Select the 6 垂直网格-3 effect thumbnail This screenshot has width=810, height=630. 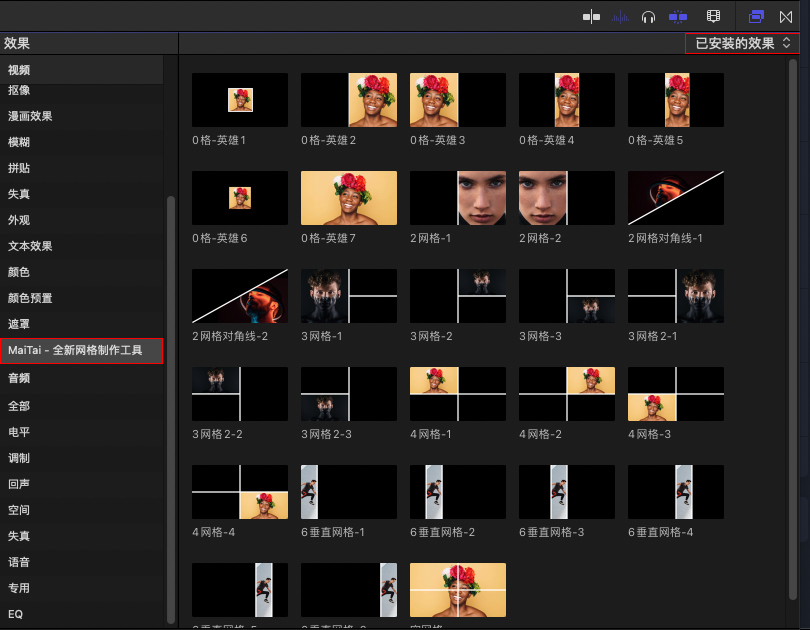pos(567,492)
